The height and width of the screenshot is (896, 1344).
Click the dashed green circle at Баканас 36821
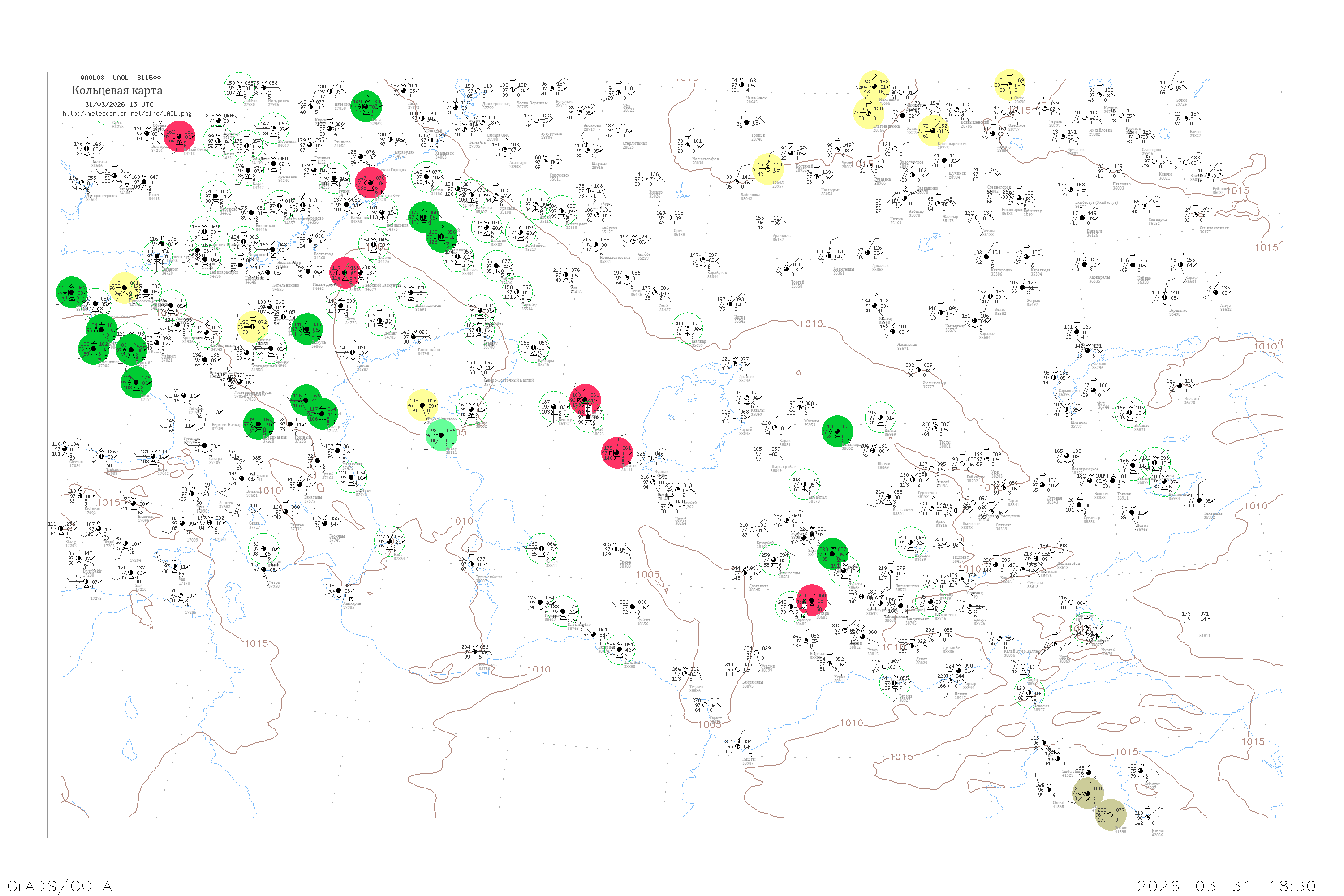click(1130, 413)
